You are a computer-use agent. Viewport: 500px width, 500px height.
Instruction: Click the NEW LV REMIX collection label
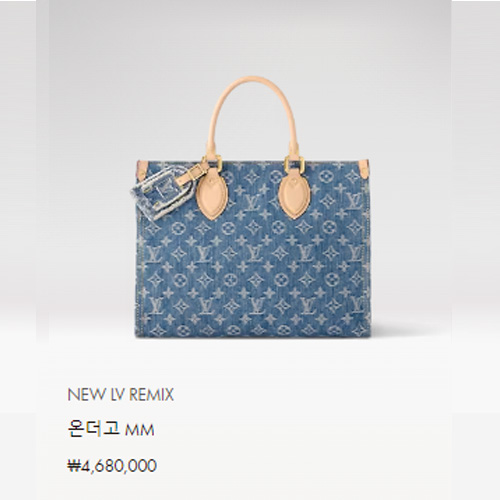121,395
